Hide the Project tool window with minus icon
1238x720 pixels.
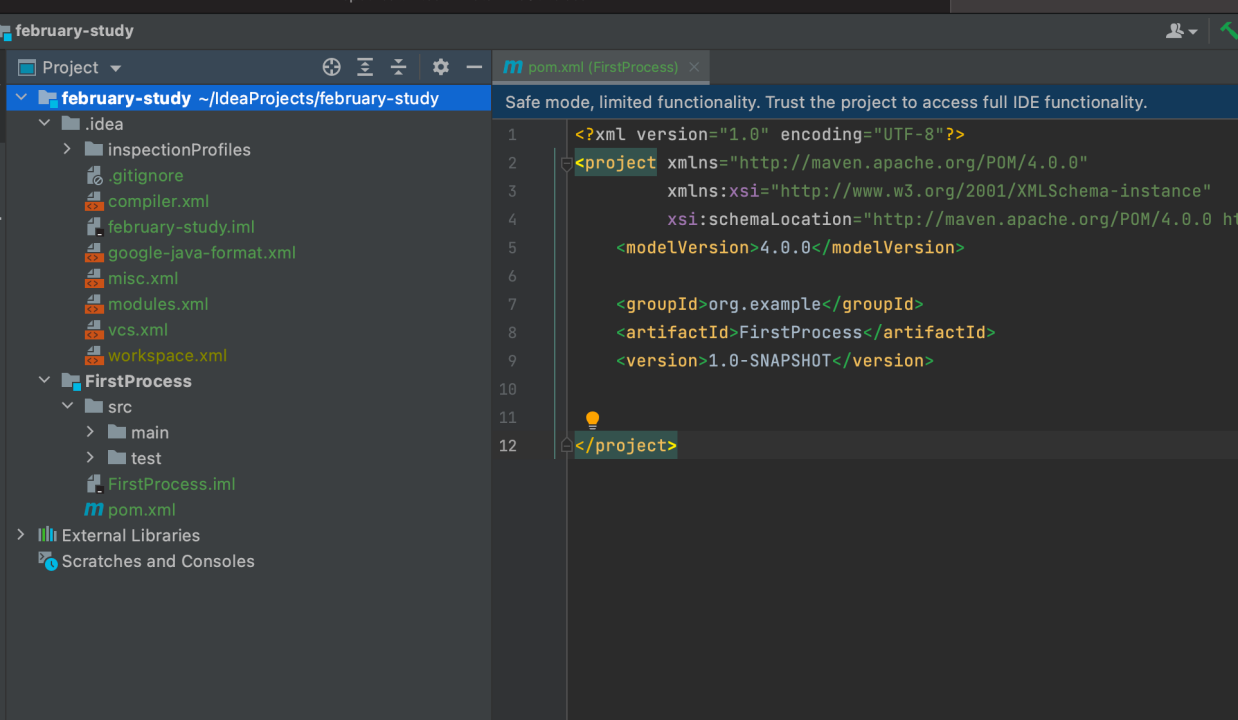[x=474, y=67]
